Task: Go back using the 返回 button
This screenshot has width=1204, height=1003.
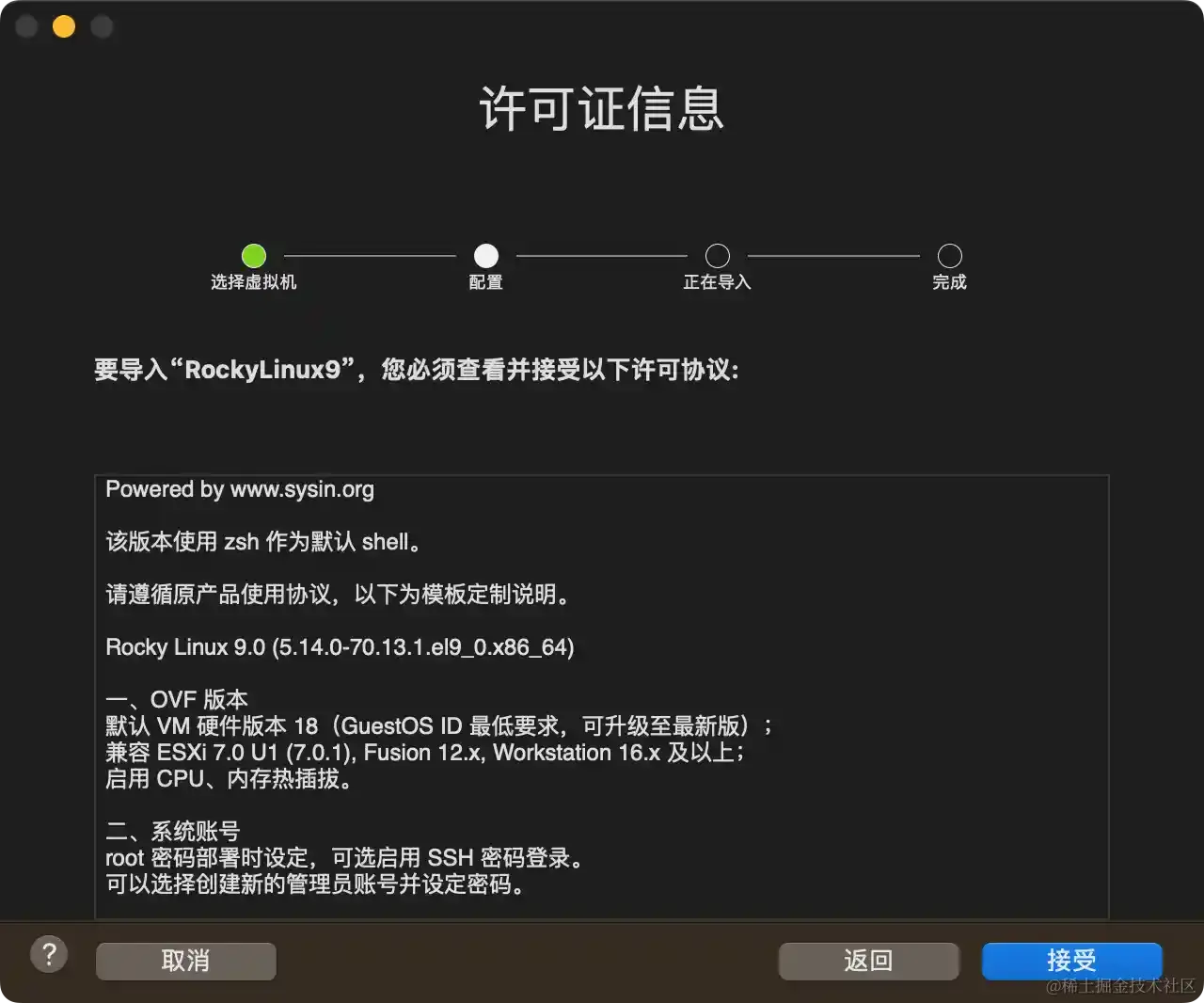Action: click(x=867, y=961)
